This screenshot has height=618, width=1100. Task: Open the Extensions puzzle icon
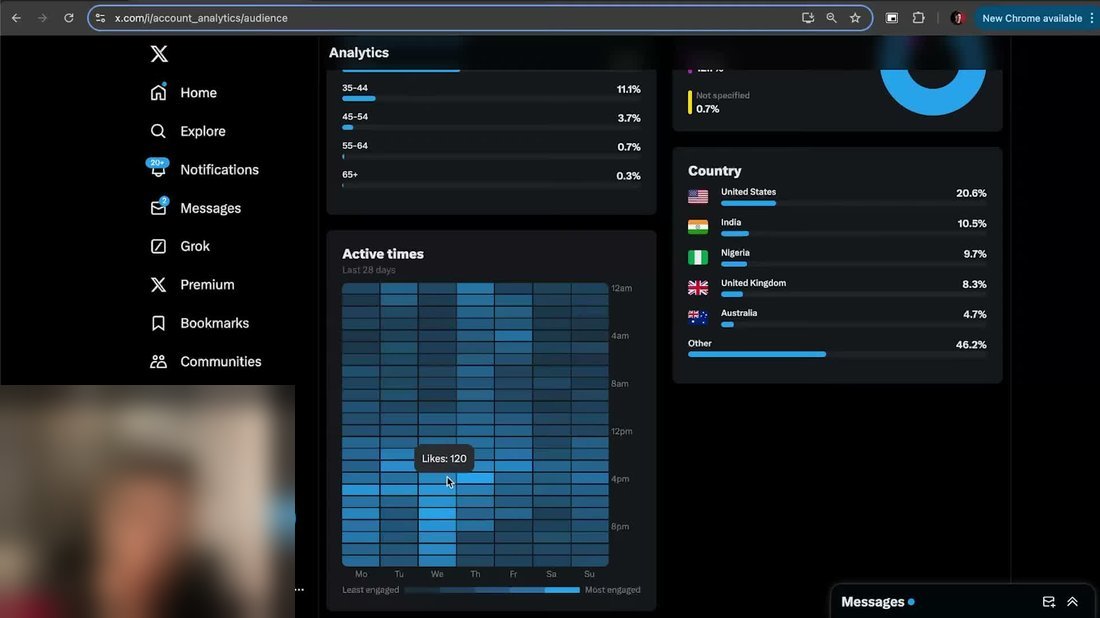click(x=918, y=18)
